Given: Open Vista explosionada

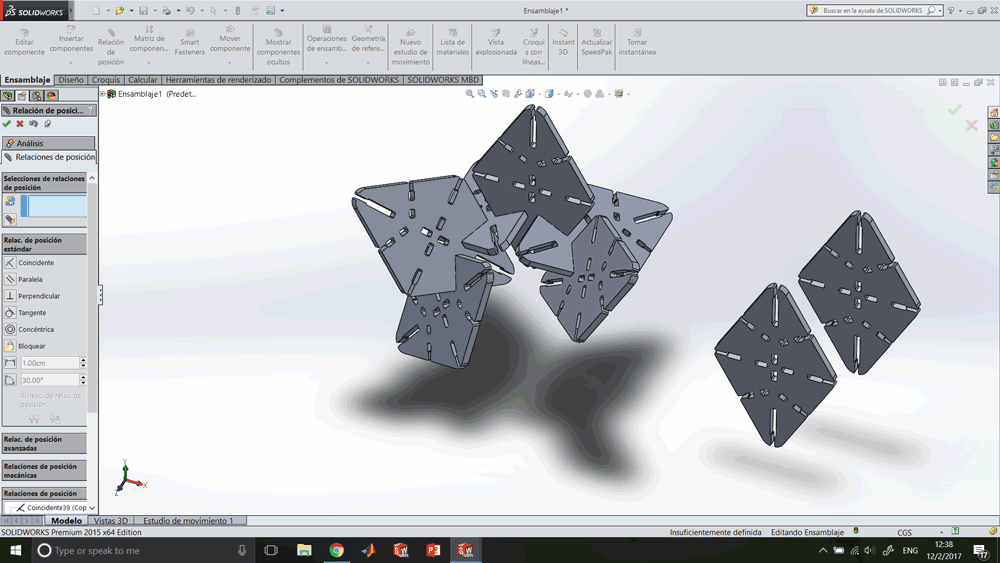Looking at the screenshot, I should 496,43.
